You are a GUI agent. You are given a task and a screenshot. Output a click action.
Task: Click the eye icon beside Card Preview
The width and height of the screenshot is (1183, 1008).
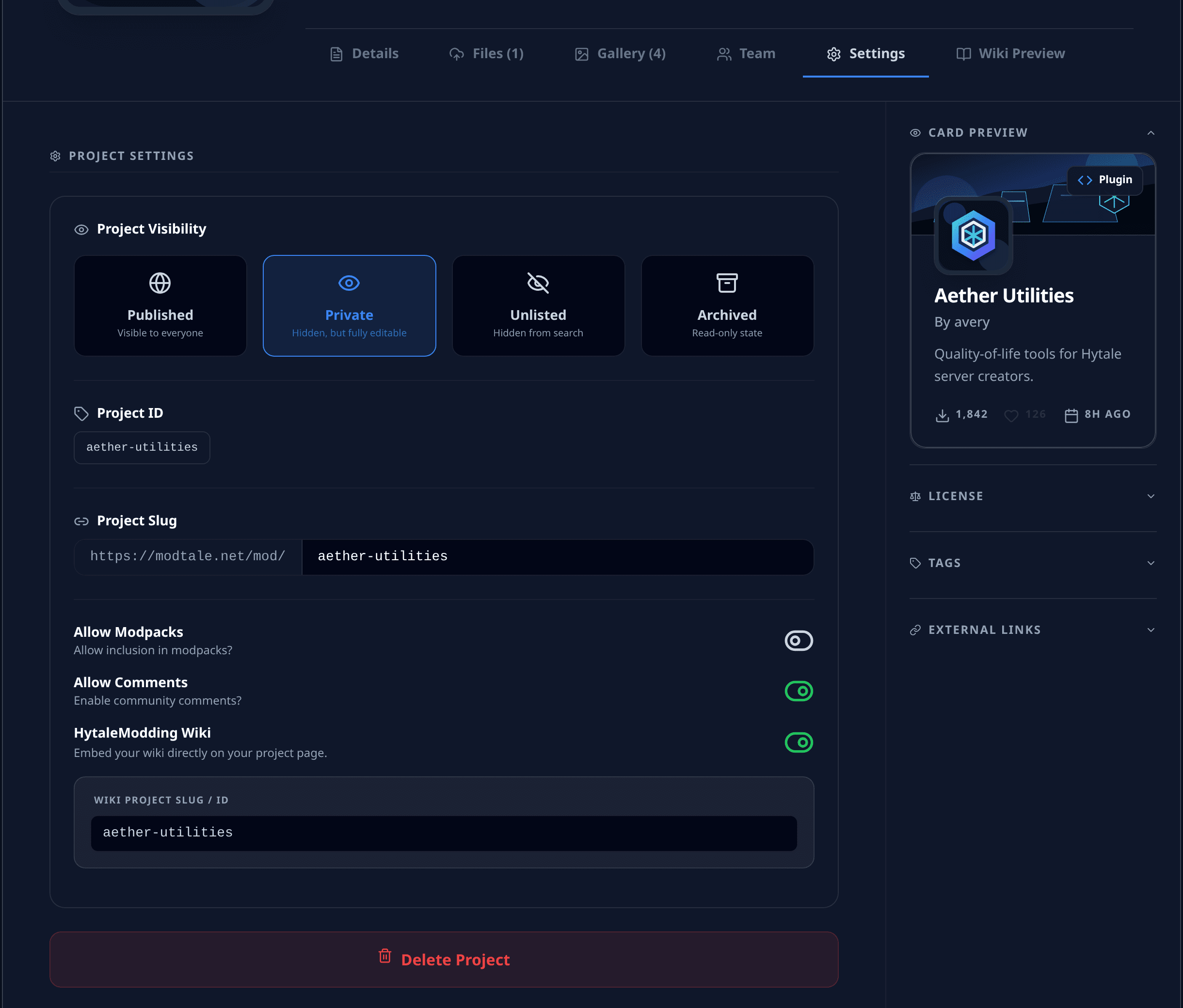tap(915, 133)
